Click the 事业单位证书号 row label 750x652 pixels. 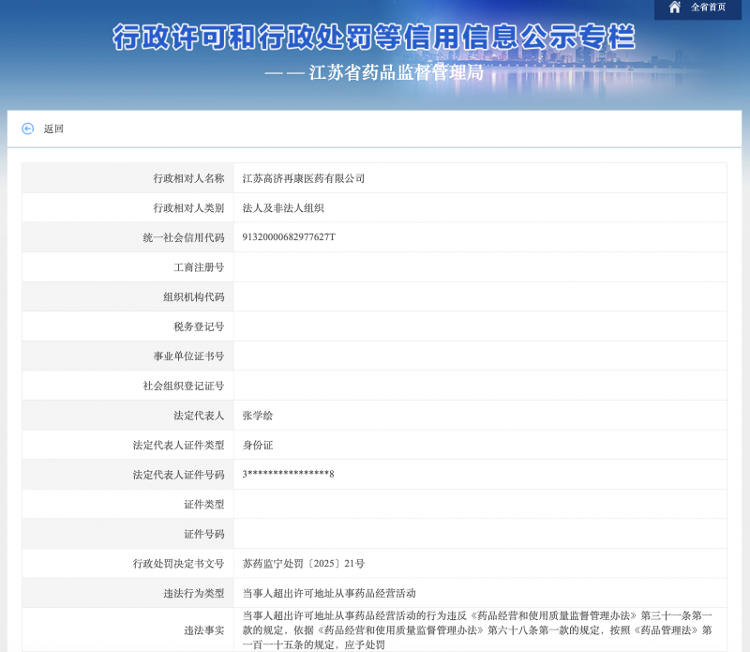(x=189, y=356)
